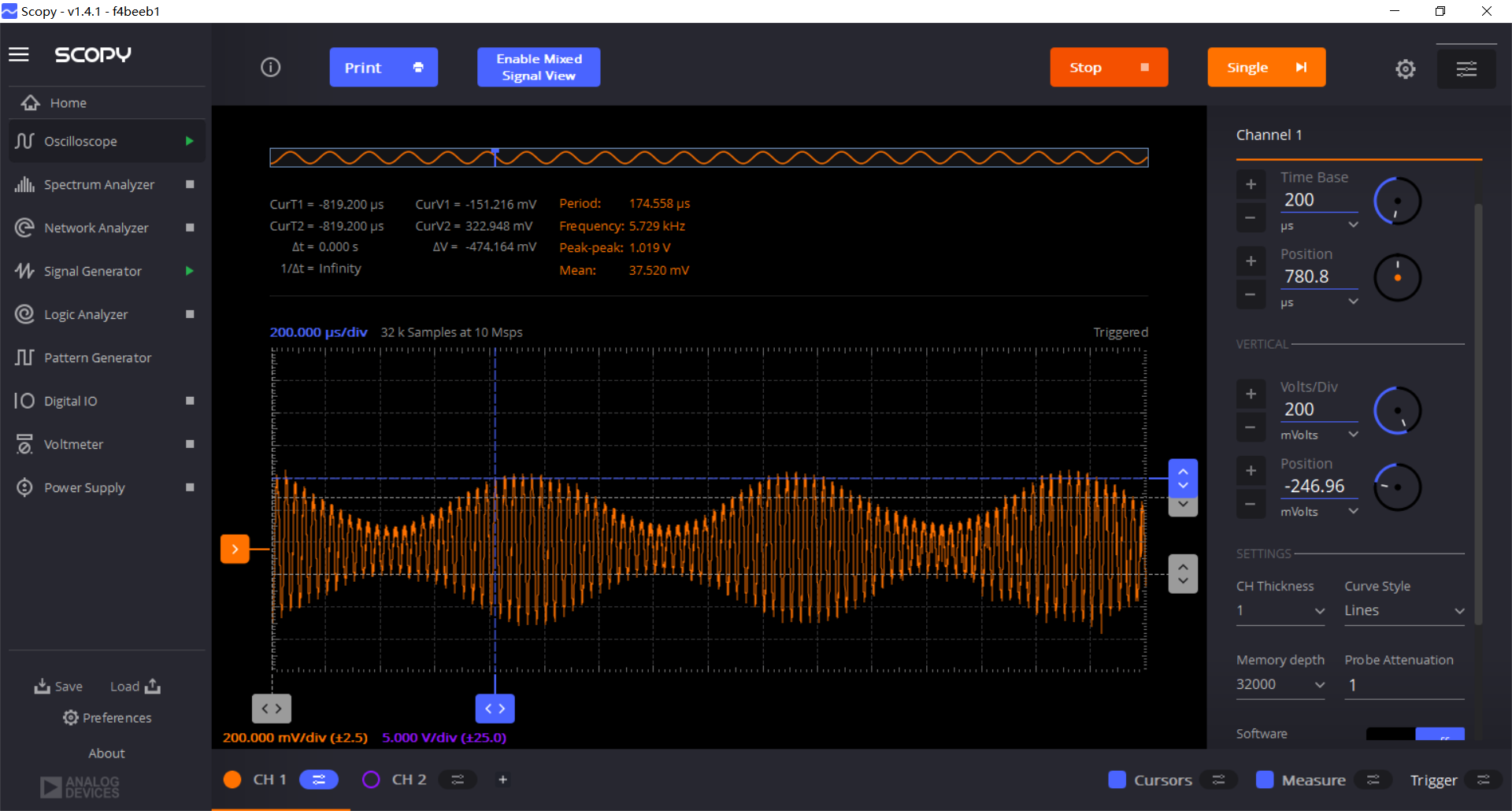Select the Oscilloscope icon in sidebar

[24, 141]
